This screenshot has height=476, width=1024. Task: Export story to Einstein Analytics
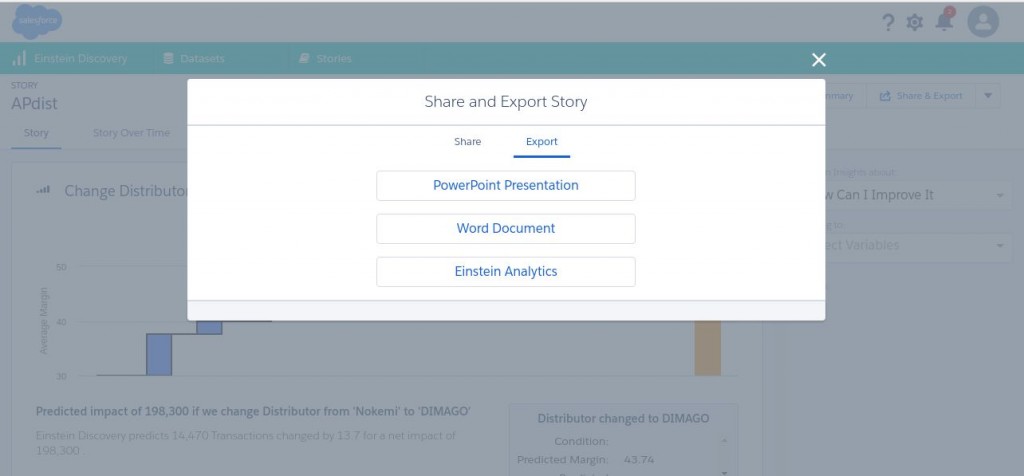point(505,271)
